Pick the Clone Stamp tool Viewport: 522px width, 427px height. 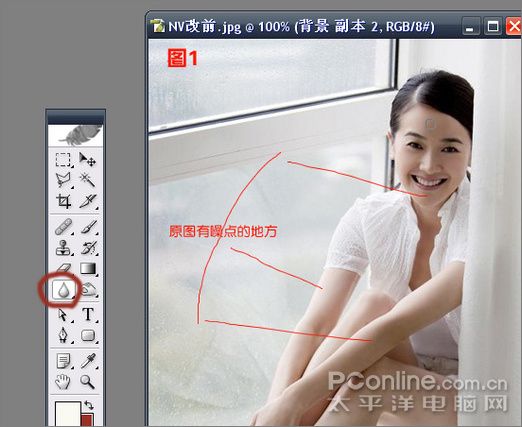[63, 248]
